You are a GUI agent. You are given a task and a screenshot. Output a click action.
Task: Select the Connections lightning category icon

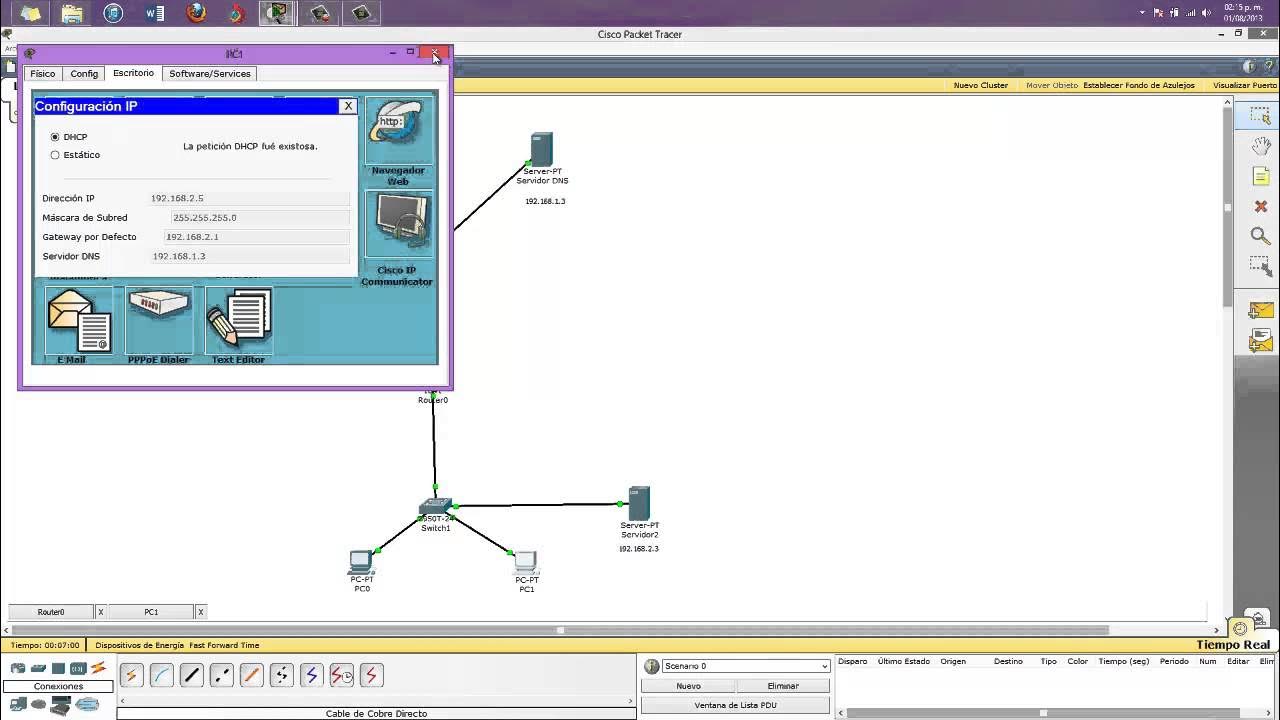98,668
